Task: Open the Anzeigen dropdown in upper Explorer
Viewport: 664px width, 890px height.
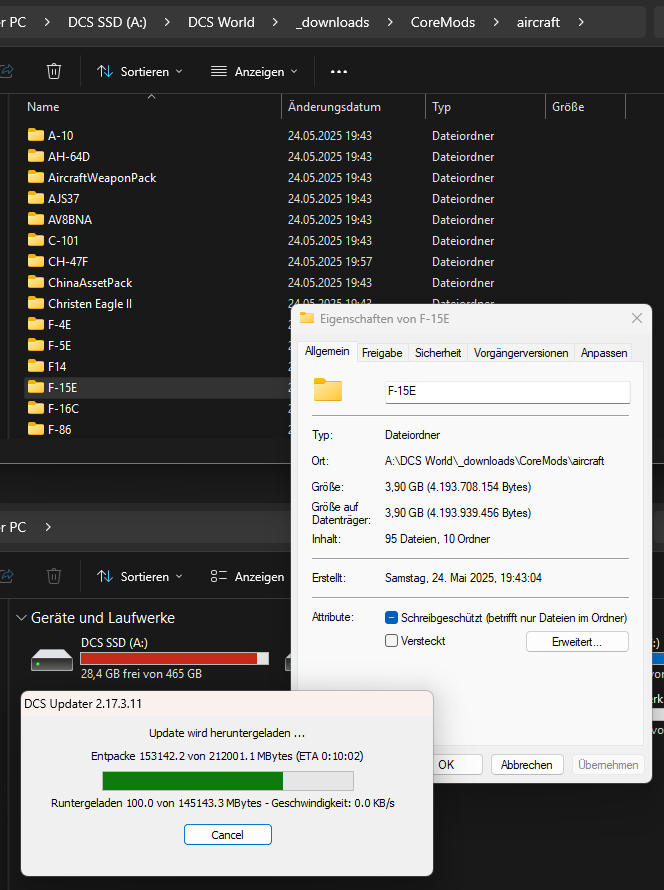Action: [x=254, y=72]
